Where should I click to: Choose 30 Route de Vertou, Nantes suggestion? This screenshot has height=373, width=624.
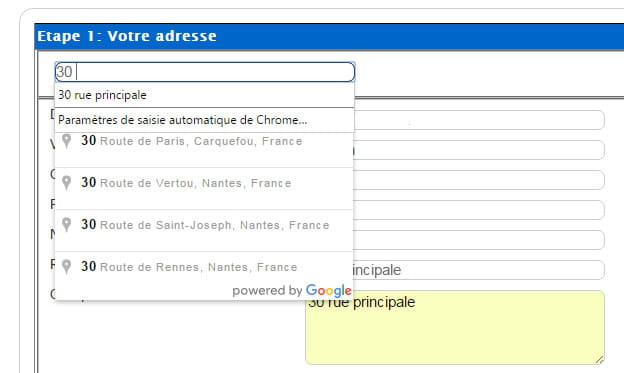(204, 189)
